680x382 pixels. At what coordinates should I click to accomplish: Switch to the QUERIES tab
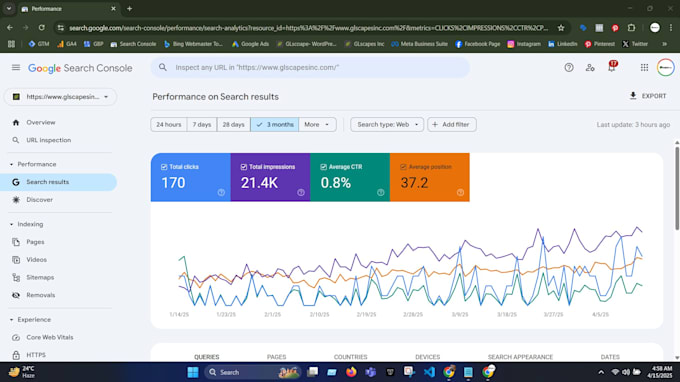(x=206, y=357)
